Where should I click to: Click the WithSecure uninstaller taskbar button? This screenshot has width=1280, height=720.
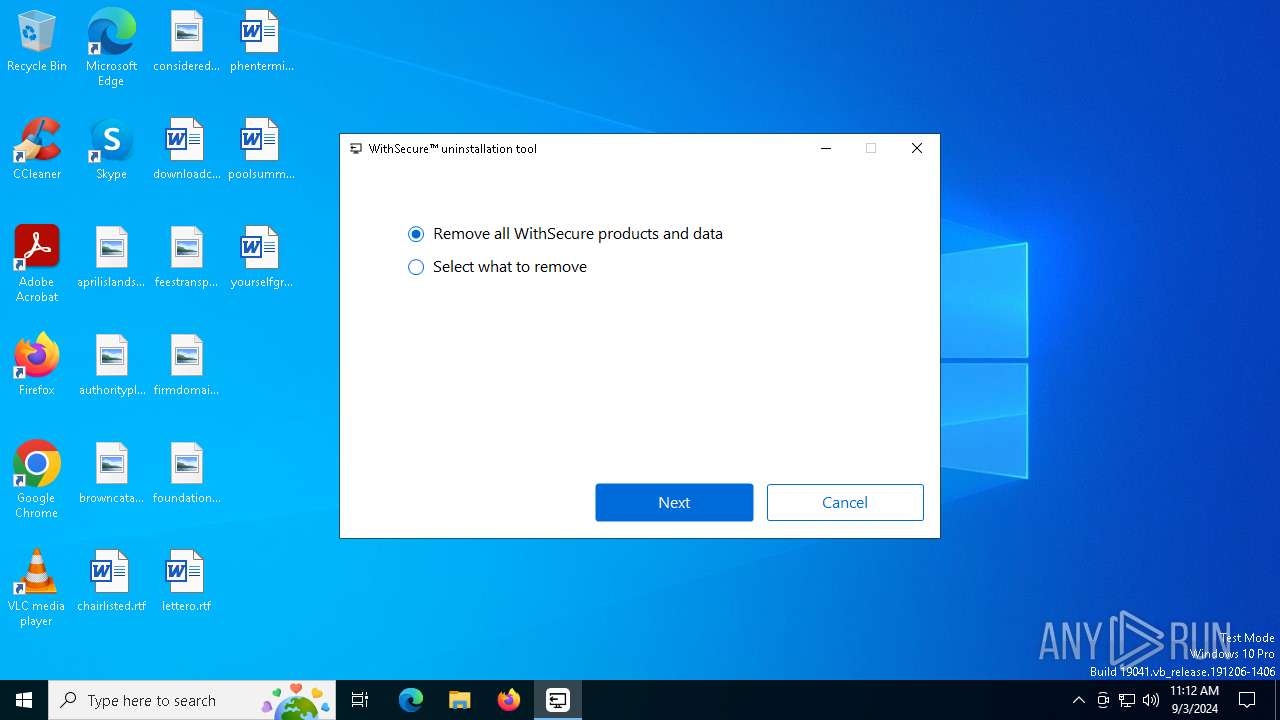[558, 700]
